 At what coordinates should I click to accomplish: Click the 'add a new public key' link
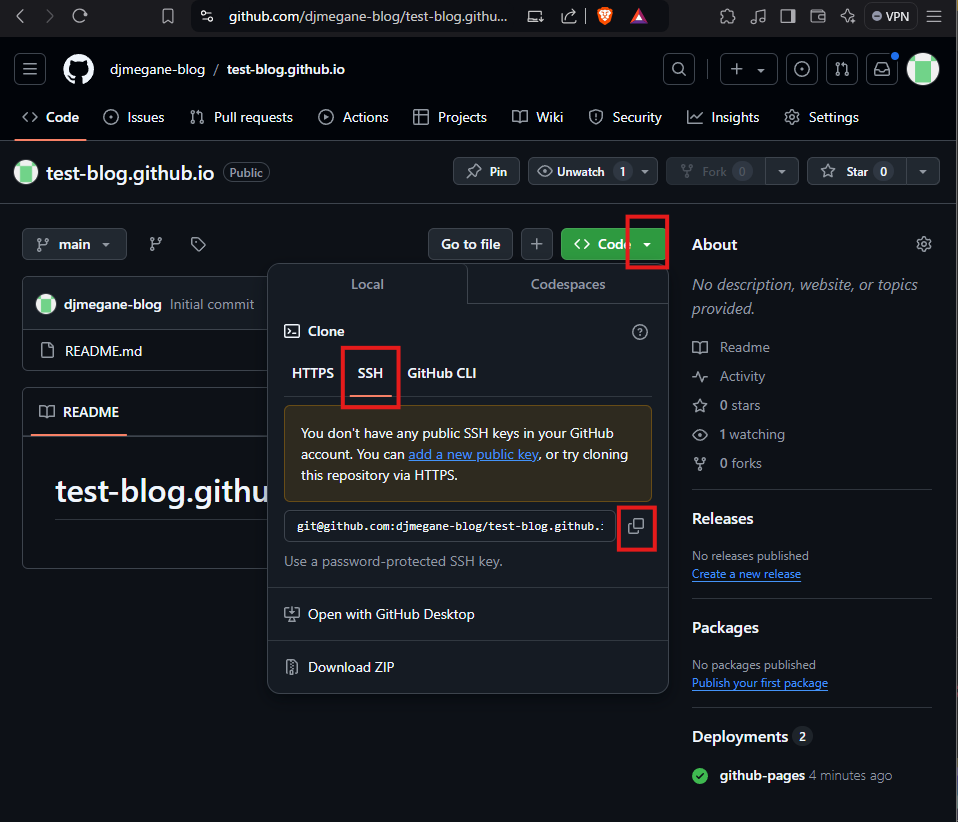pos(473,454)
